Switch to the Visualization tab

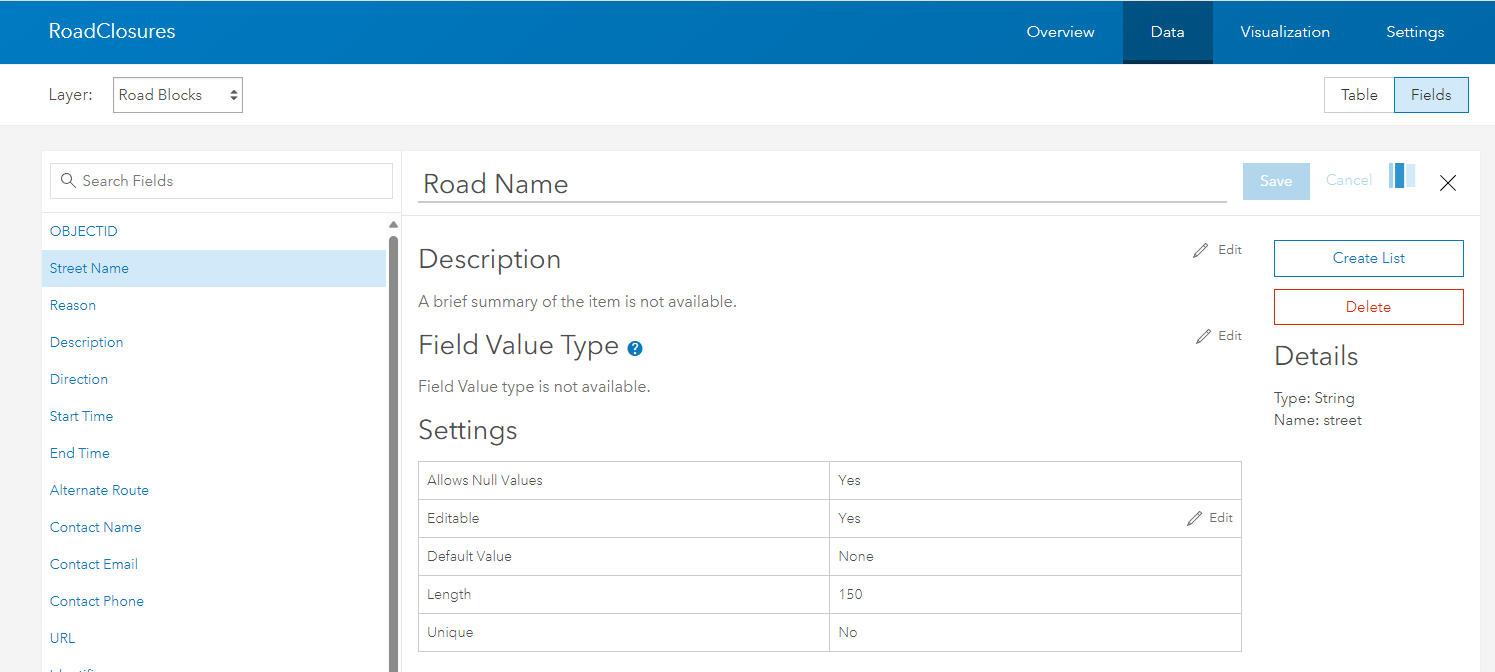(1284, 31)
